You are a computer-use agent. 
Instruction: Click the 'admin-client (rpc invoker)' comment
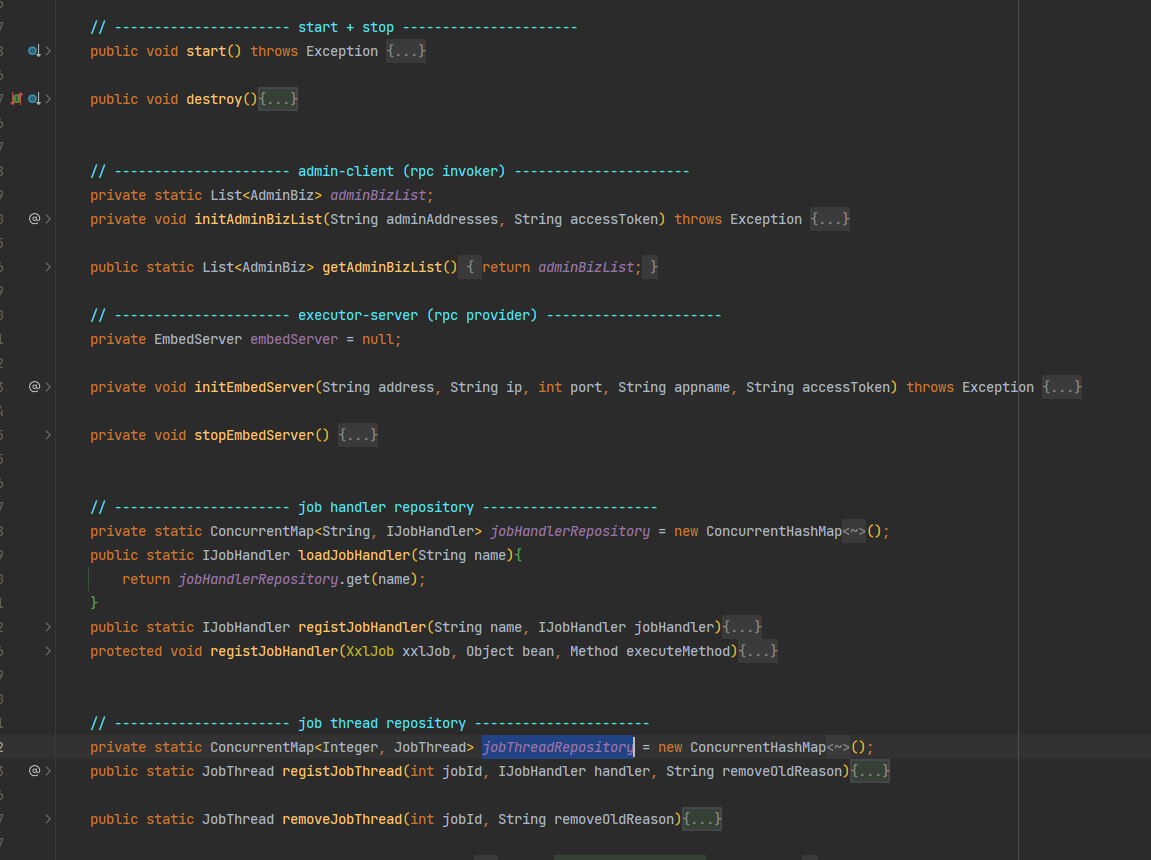tap(390, 171)
